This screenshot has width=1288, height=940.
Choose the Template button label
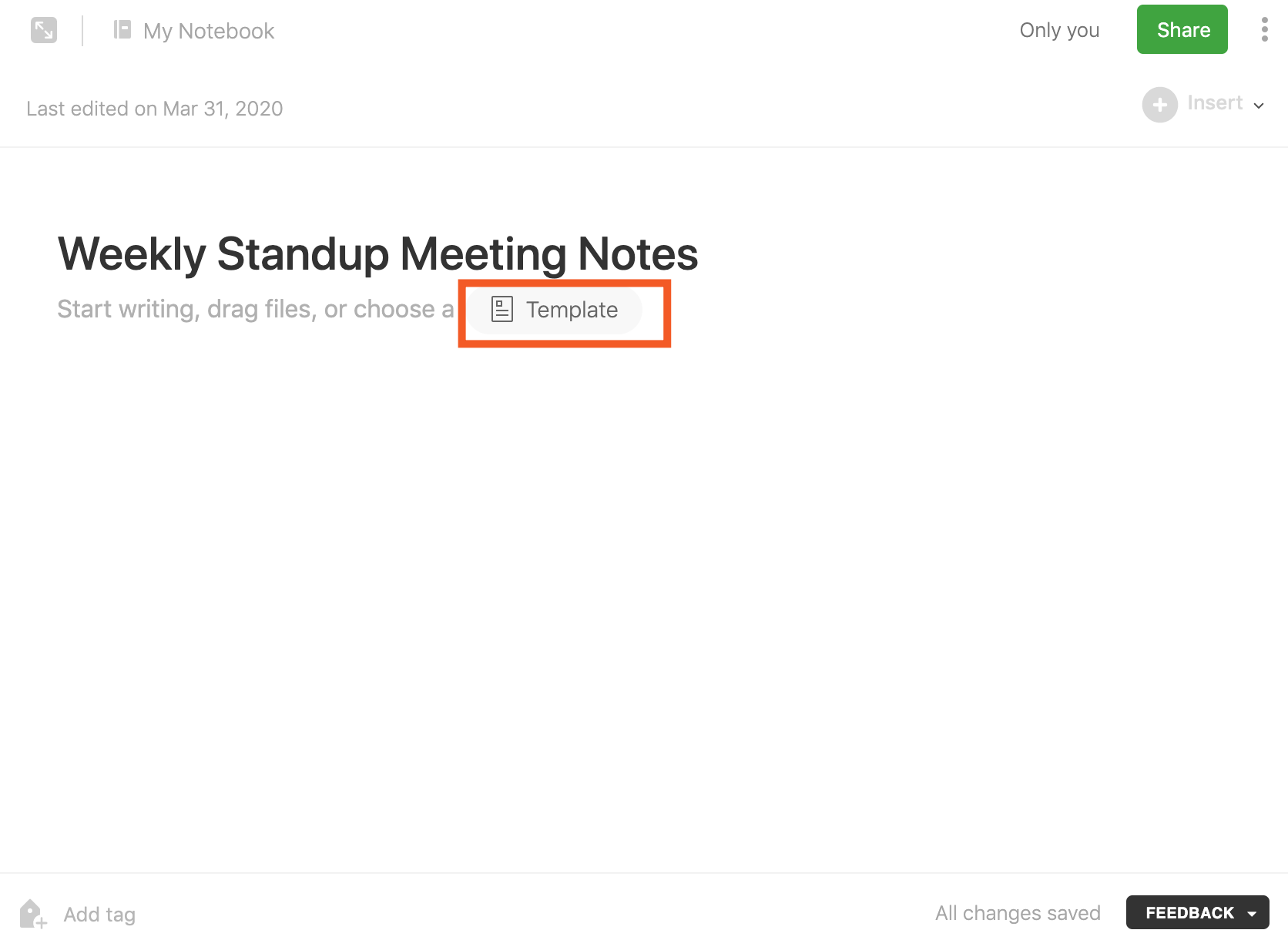572,310
